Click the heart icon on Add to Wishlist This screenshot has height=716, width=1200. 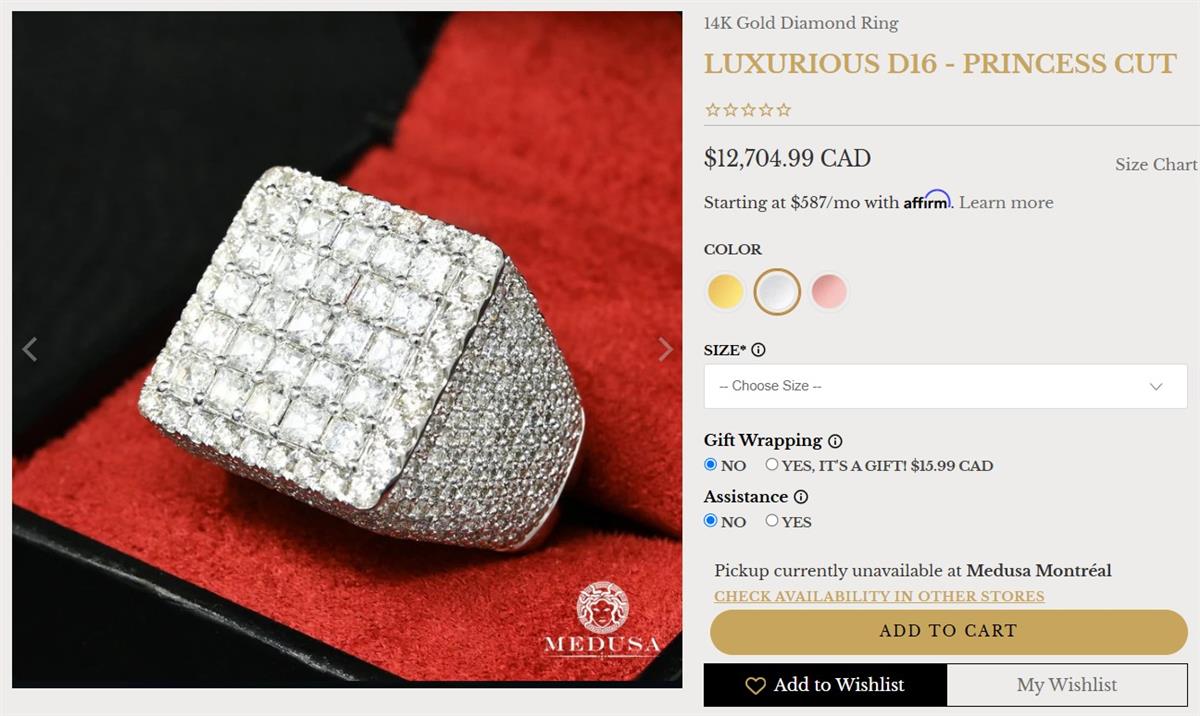[755, 686]
